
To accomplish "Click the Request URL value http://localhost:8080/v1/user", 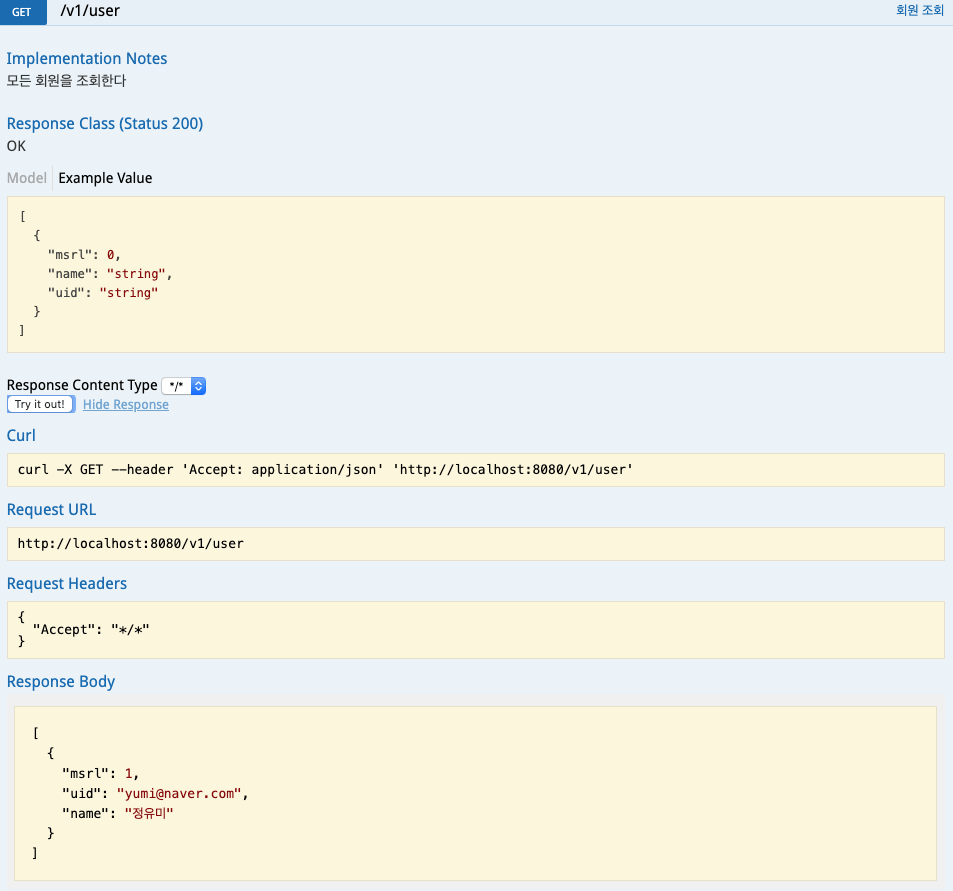I will coord(131,543).
